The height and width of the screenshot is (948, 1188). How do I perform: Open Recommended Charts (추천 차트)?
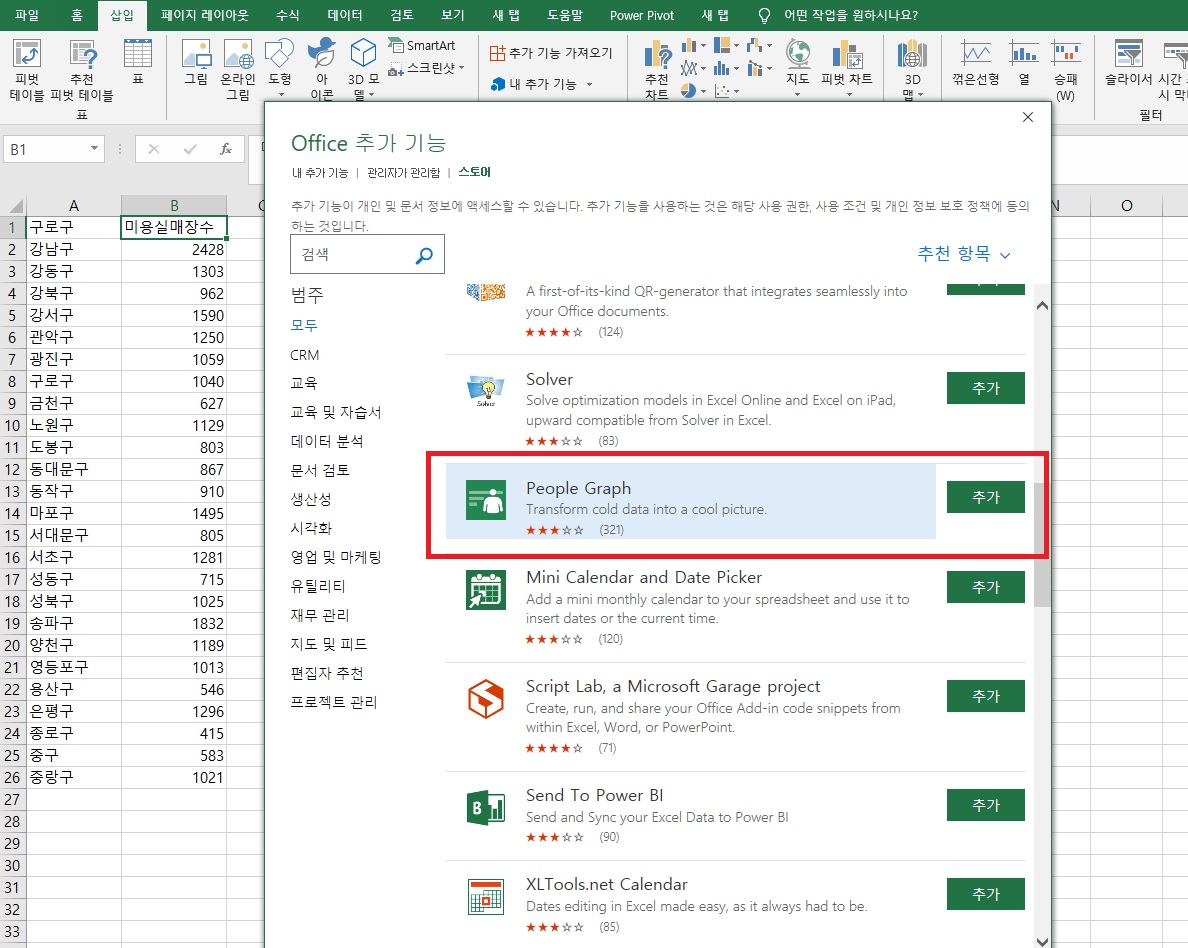(x=657, y=71)
